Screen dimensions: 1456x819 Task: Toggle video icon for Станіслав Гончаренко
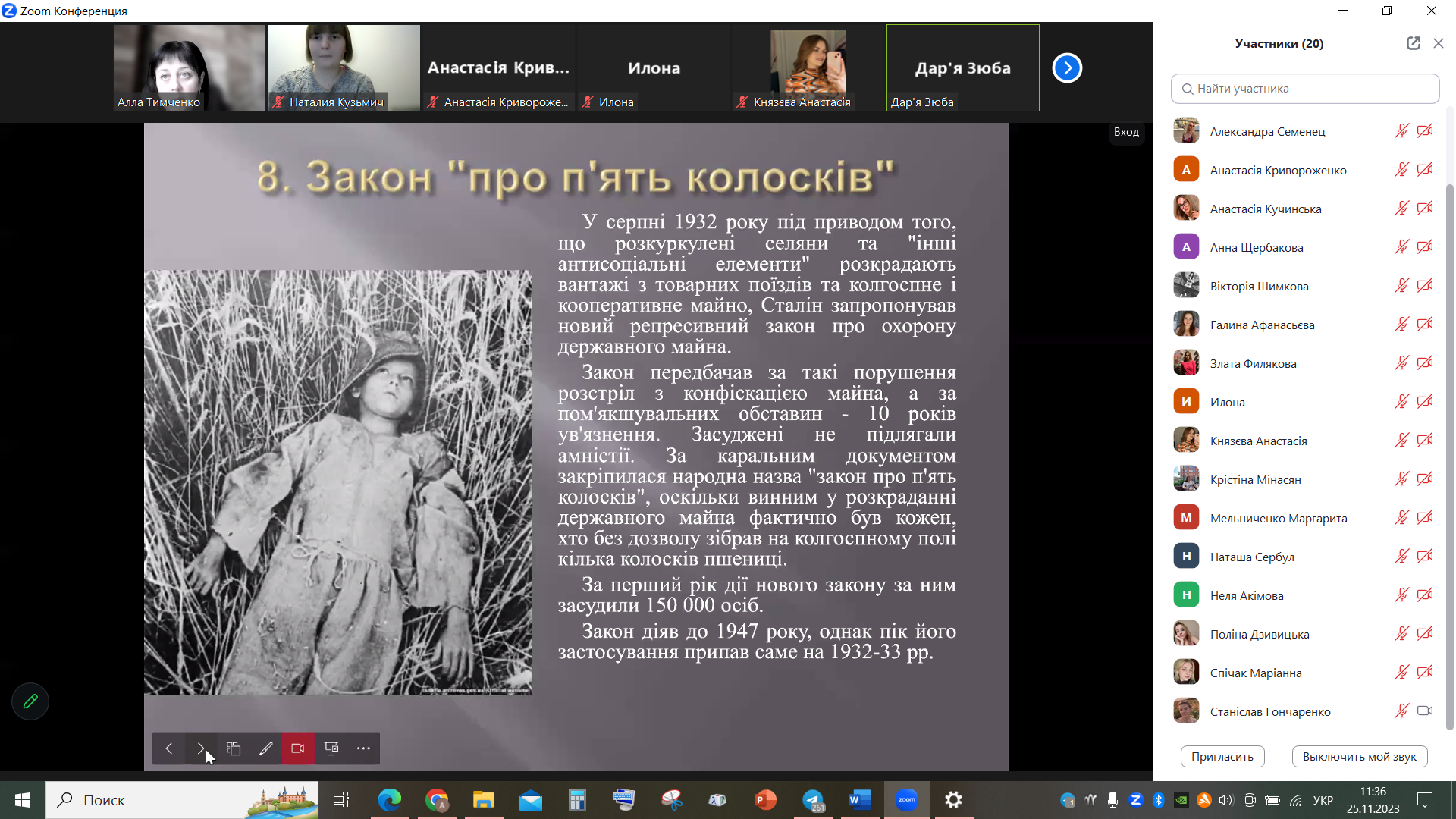point(1425,711)
